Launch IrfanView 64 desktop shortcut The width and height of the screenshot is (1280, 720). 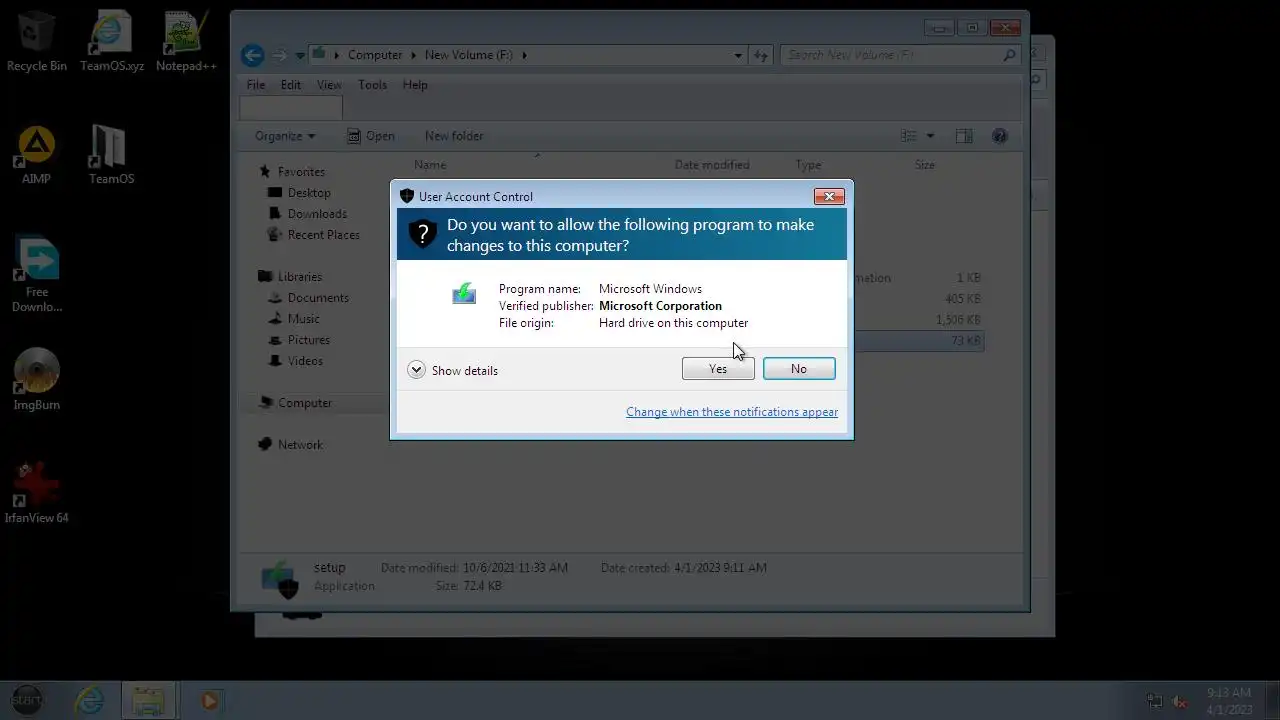tap(37, 492)
